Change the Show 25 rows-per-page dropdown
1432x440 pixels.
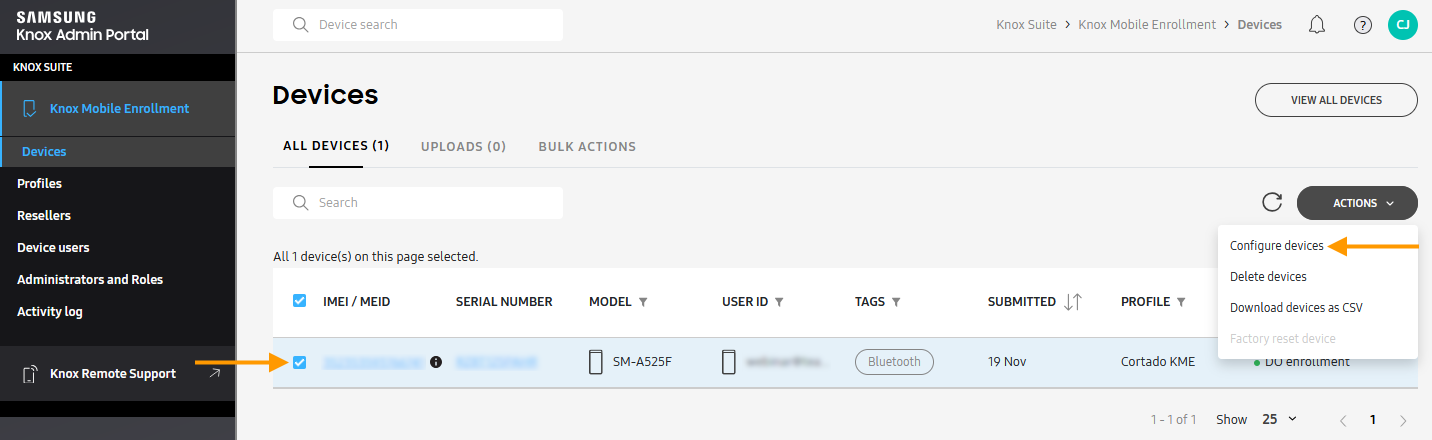coord(1279,420)
